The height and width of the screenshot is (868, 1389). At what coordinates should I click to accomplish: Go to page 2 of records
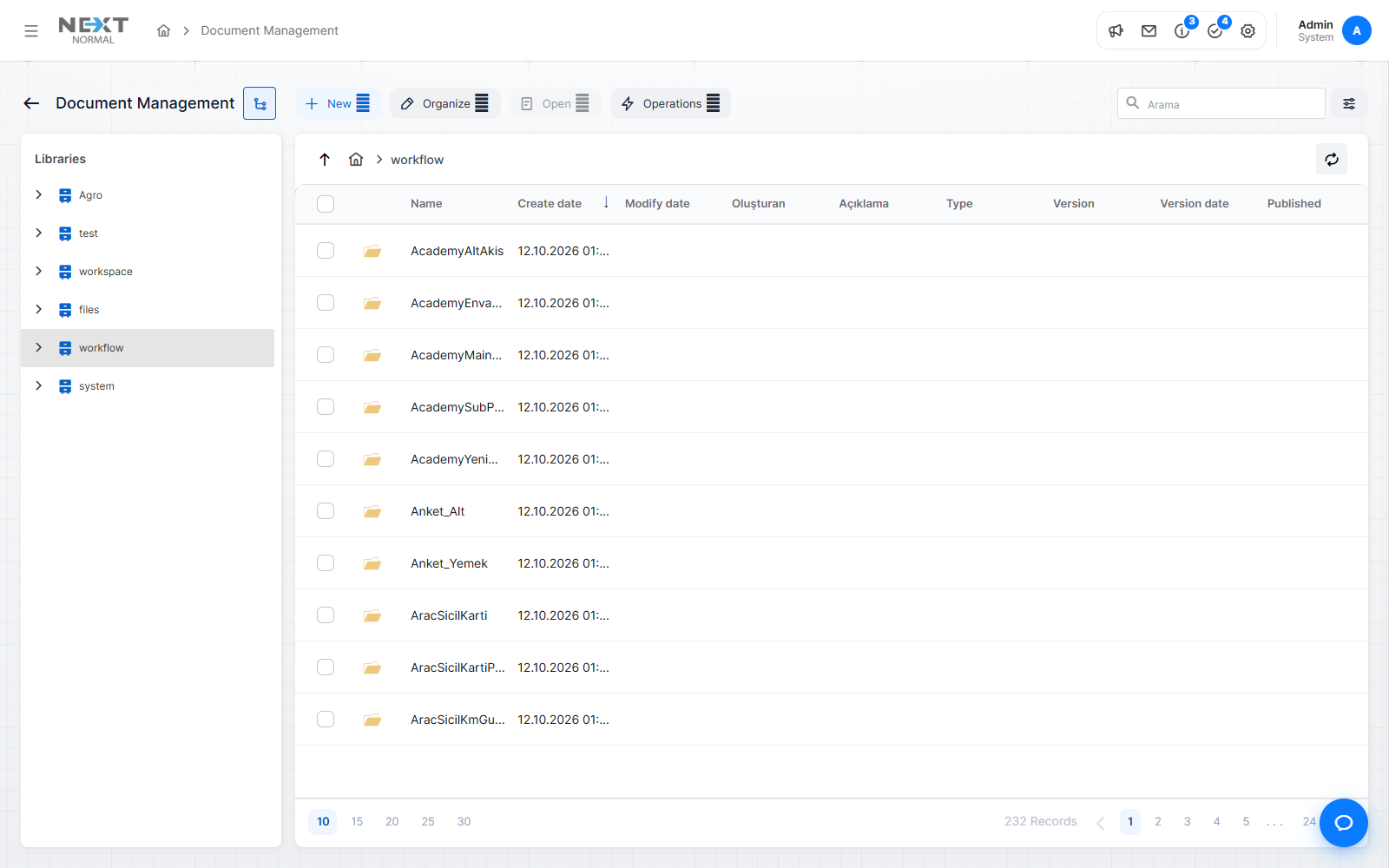point(1158,821)
